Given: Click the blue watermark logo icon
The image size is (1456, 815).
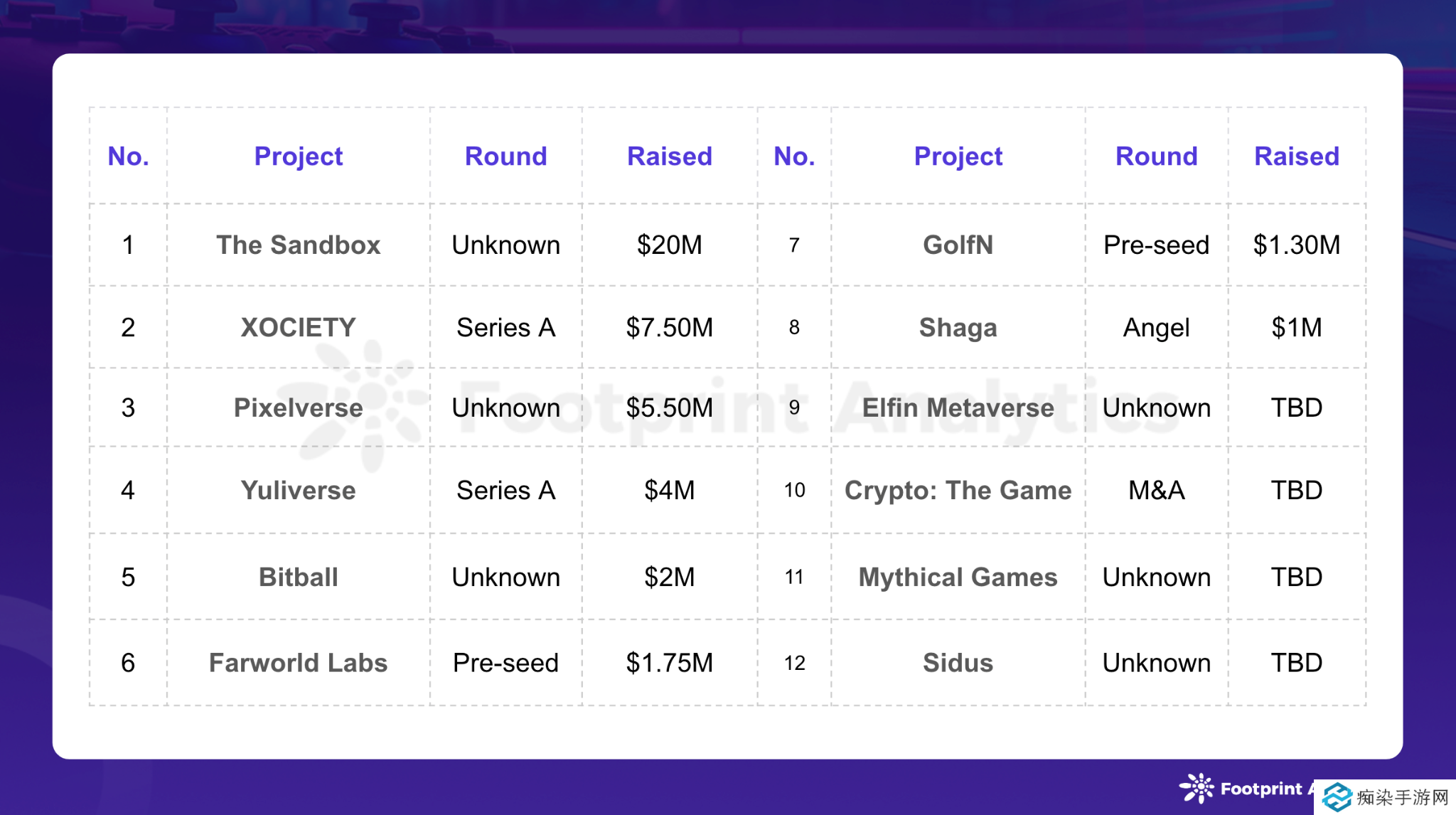Looking at the screenshot, I should (x=1337, y=797).
